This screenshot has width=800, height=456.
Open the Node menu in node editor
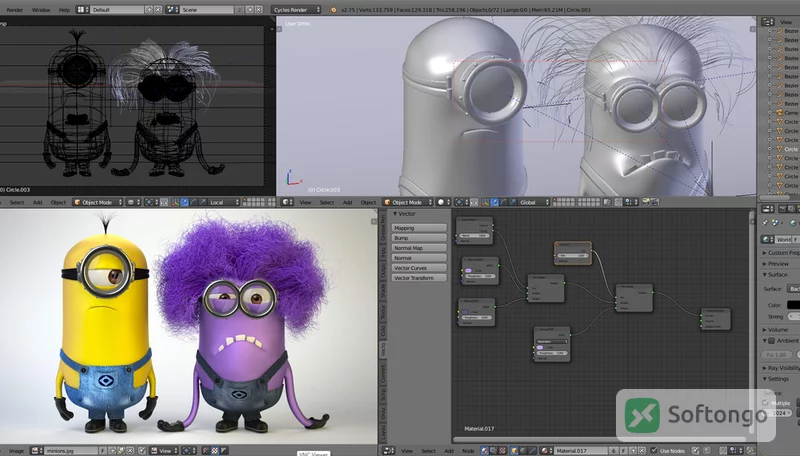(468, 451)
